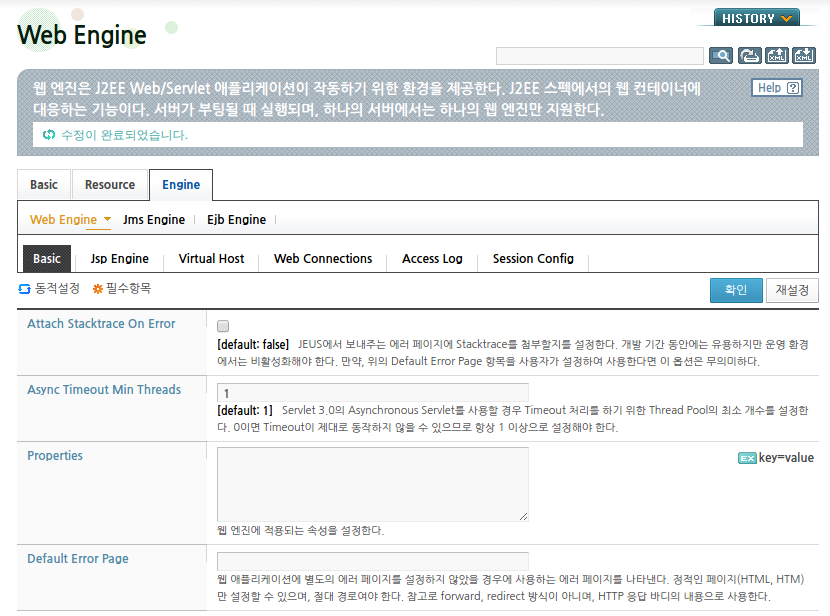Screen dimensions: 830x616
Task: Click the 수정이 완료되었습니다 message text
Action: click(125, 135)
